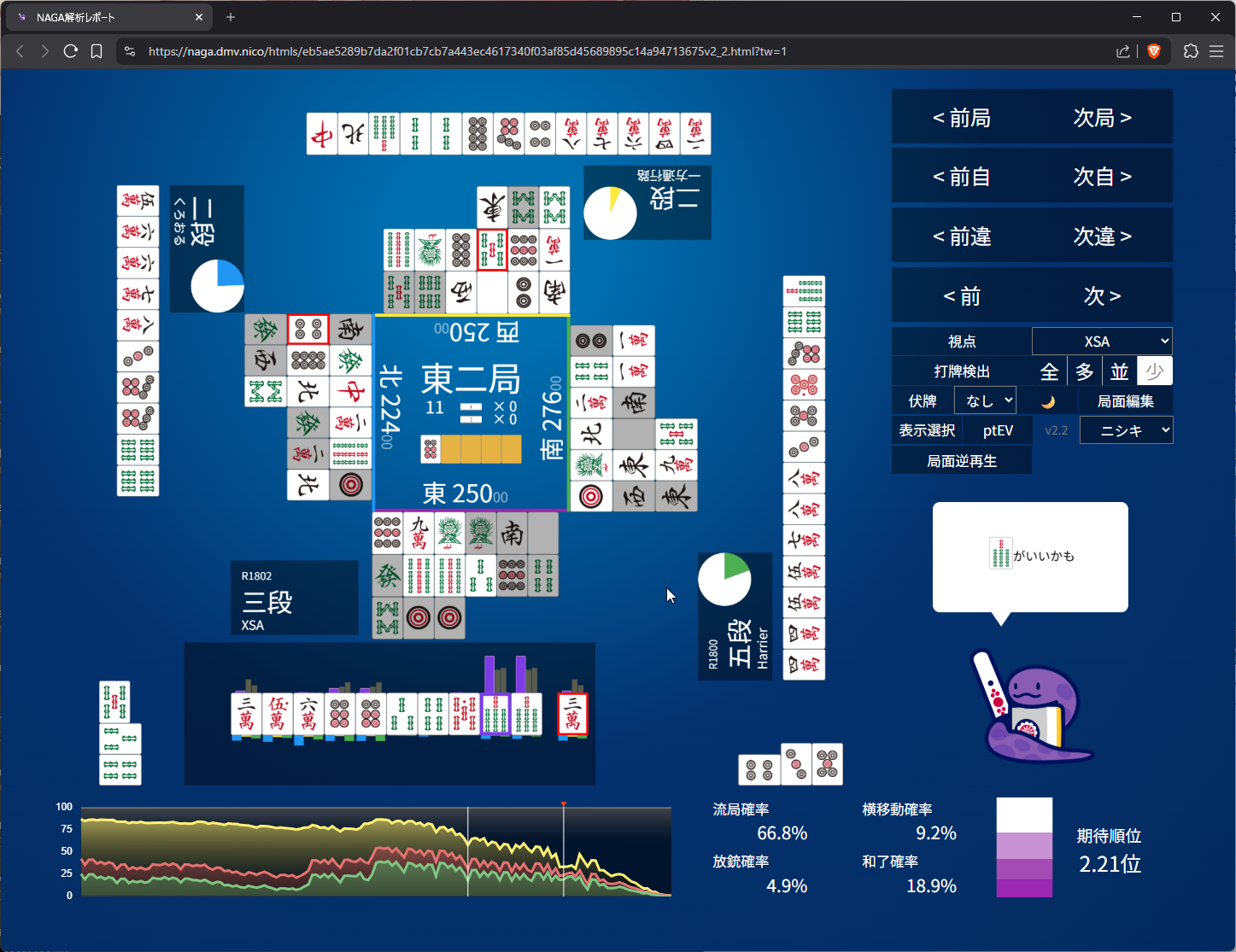The height and width of the screenshot is (952, 1236).
Task: Click the share page icon
Action: 1122,51
